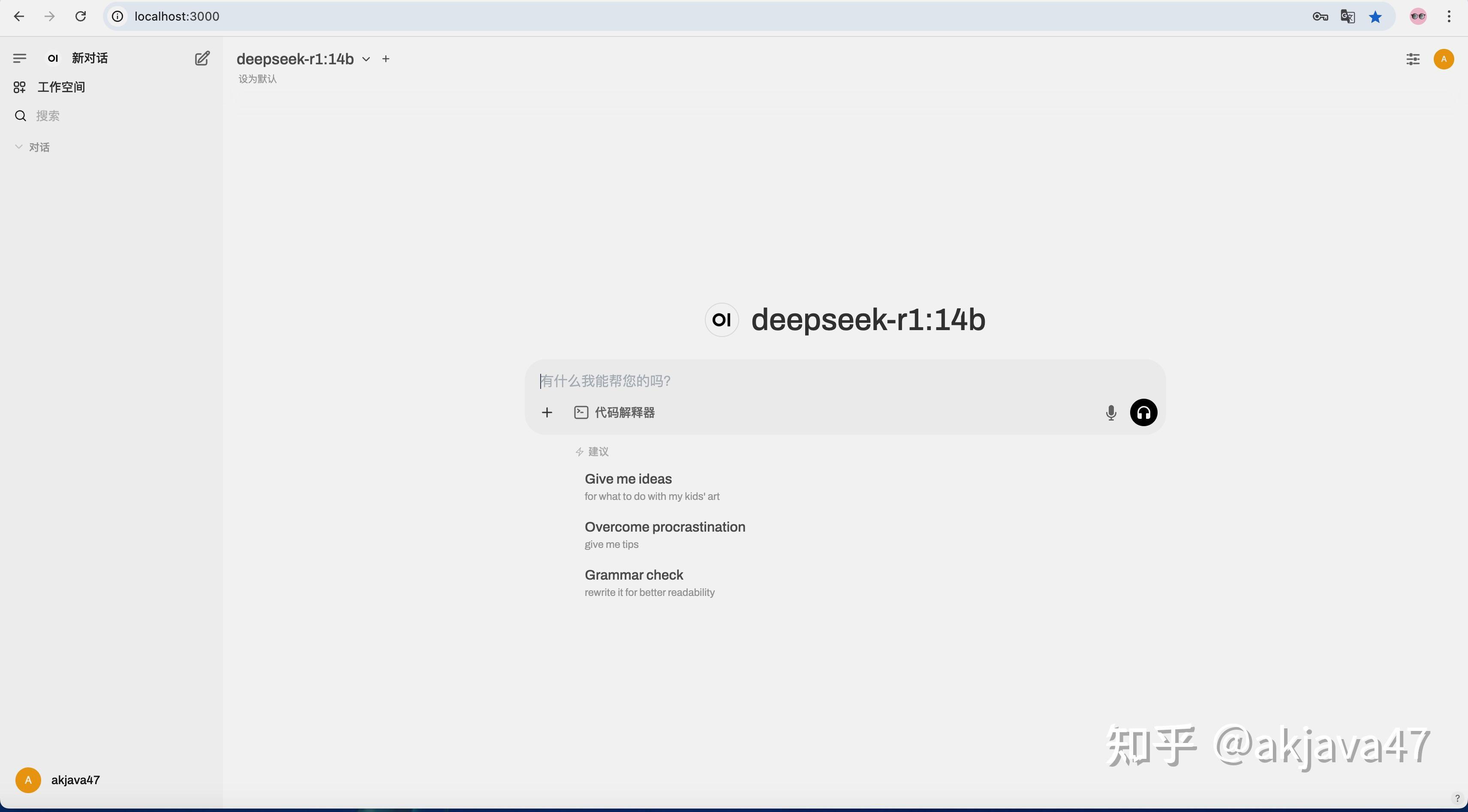Screen dimensions: 1468x812
Task: Open the deepseek-r1:14b model selector dropdown
Action: 367,58
